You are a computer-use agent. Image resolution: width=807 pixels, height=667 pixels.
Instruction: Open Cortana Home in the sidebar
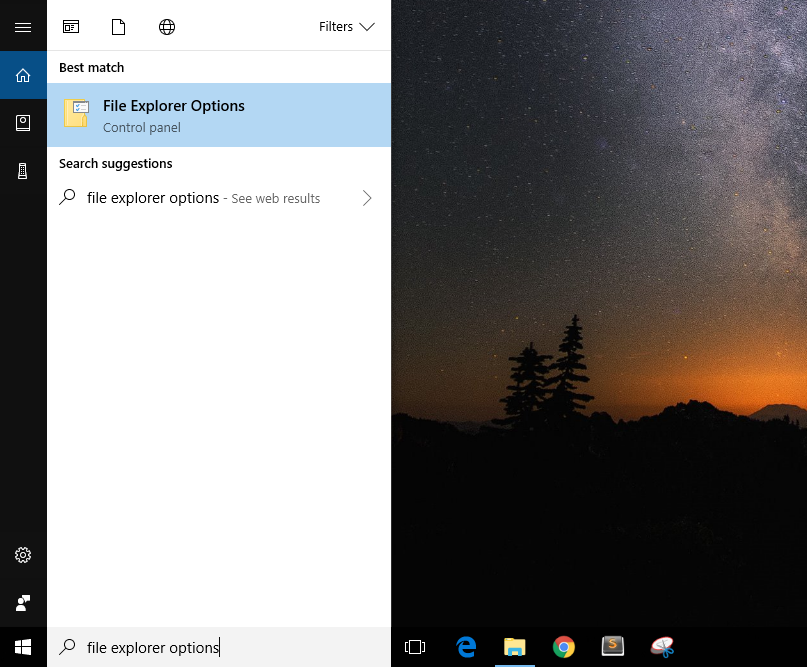pyautogui.click(x=23, y=74)
